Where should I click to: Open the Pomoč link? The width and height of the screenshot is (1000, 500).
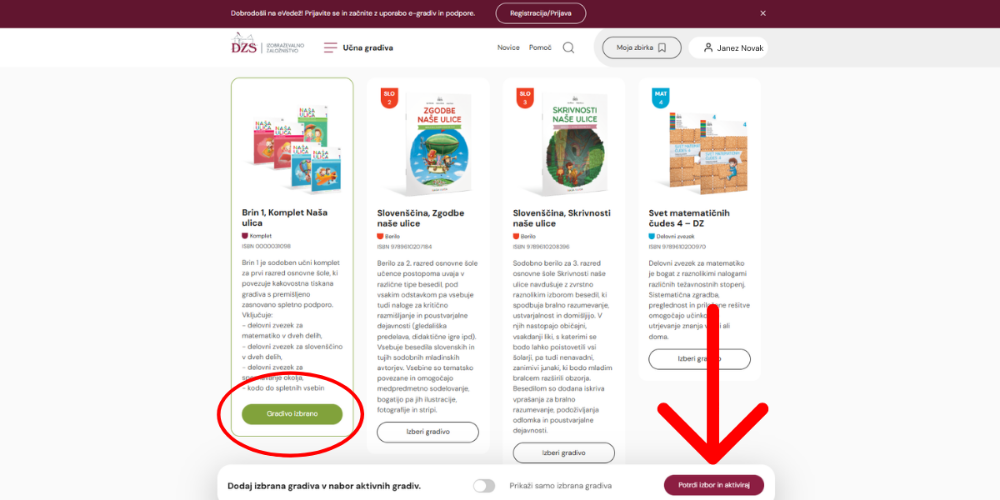pos(540,48)
